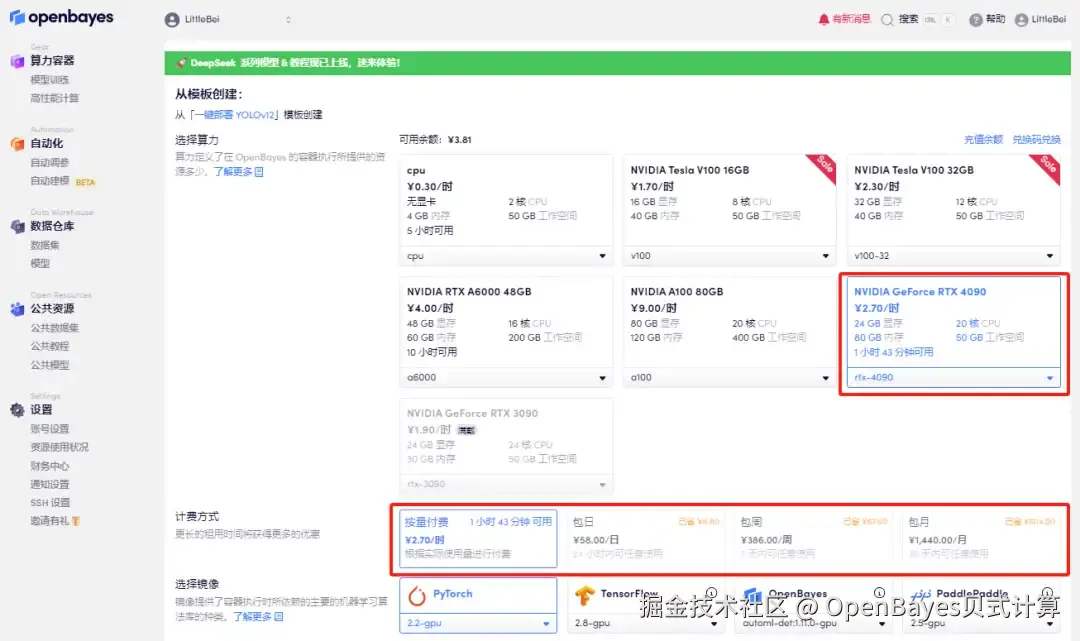Screen dimensions: 1080x641
Task: Open TensorFlow 2.8-gpu version dropdown
Action: tap(646, 624)
